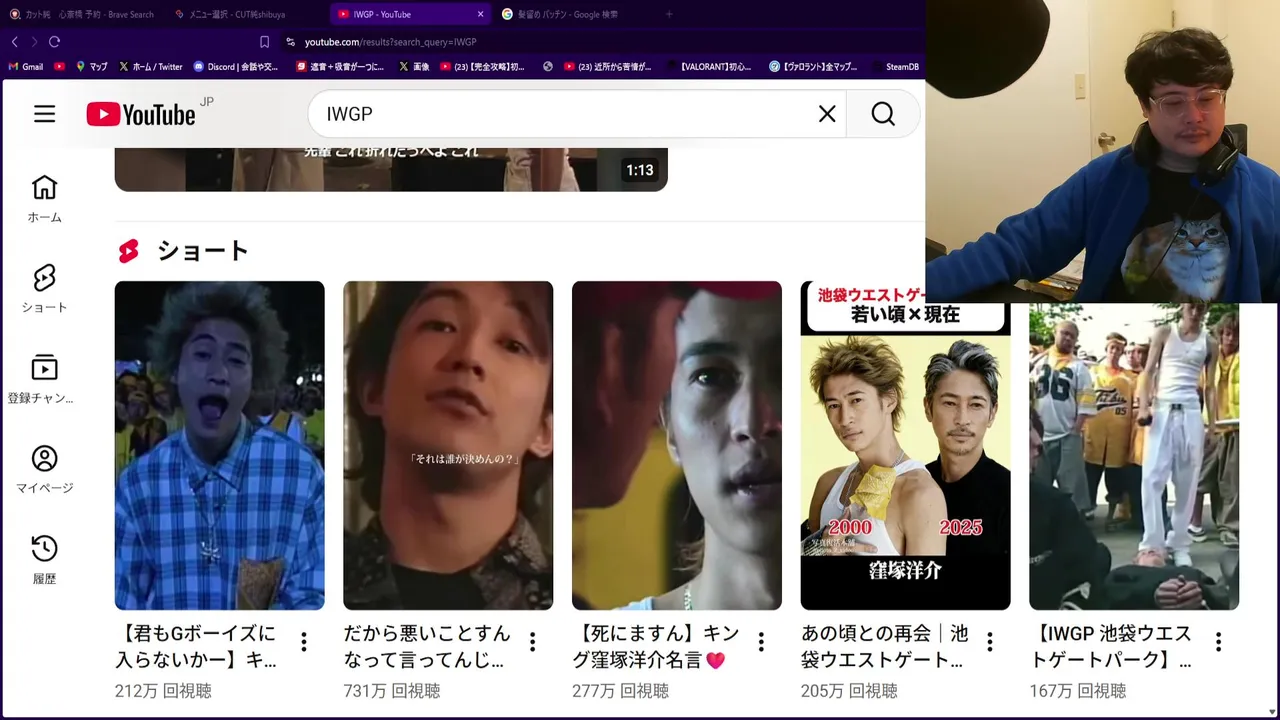Switch to the Brave Search tab
This screenshot has width=1280, height=720.
click(82, 14)
